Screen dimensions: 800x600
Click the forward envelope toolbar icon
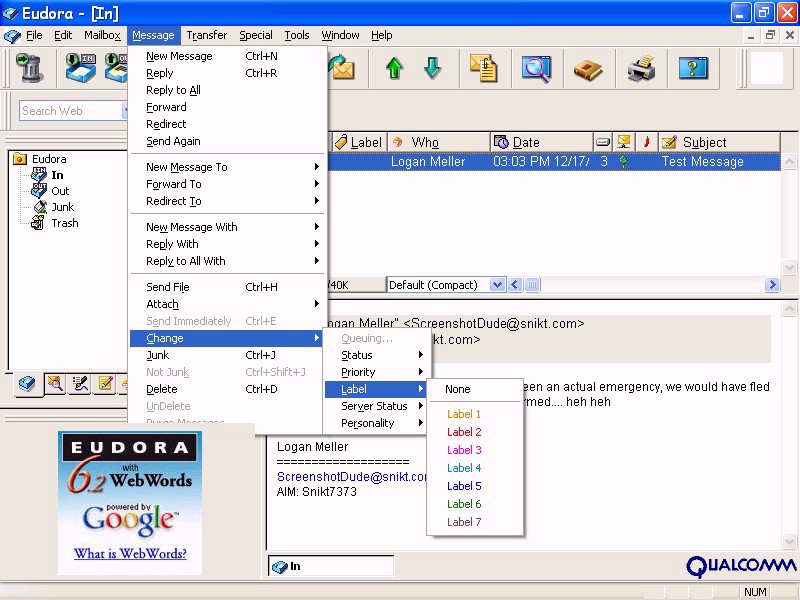tap(341, 67)
